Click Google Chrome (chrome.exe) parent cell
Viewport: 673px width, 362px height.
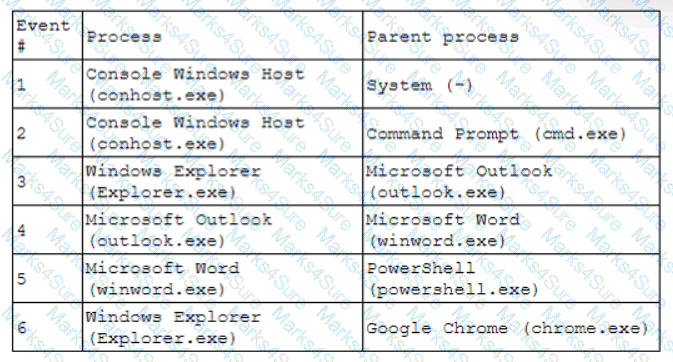[511, 327]
